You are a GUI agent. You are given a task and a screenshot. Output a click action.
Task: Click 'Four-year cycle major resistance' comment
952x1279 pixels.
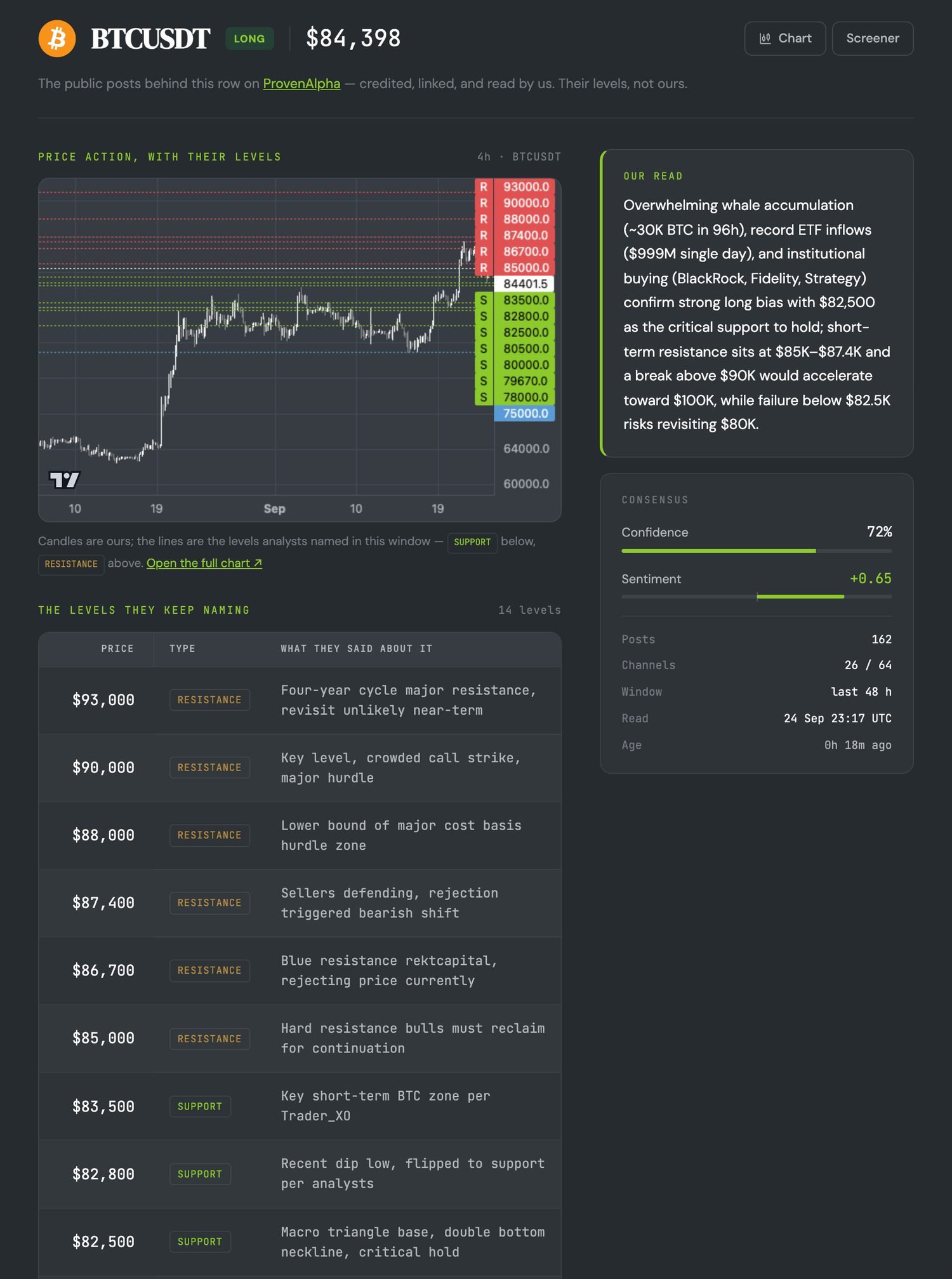(409, 700)
